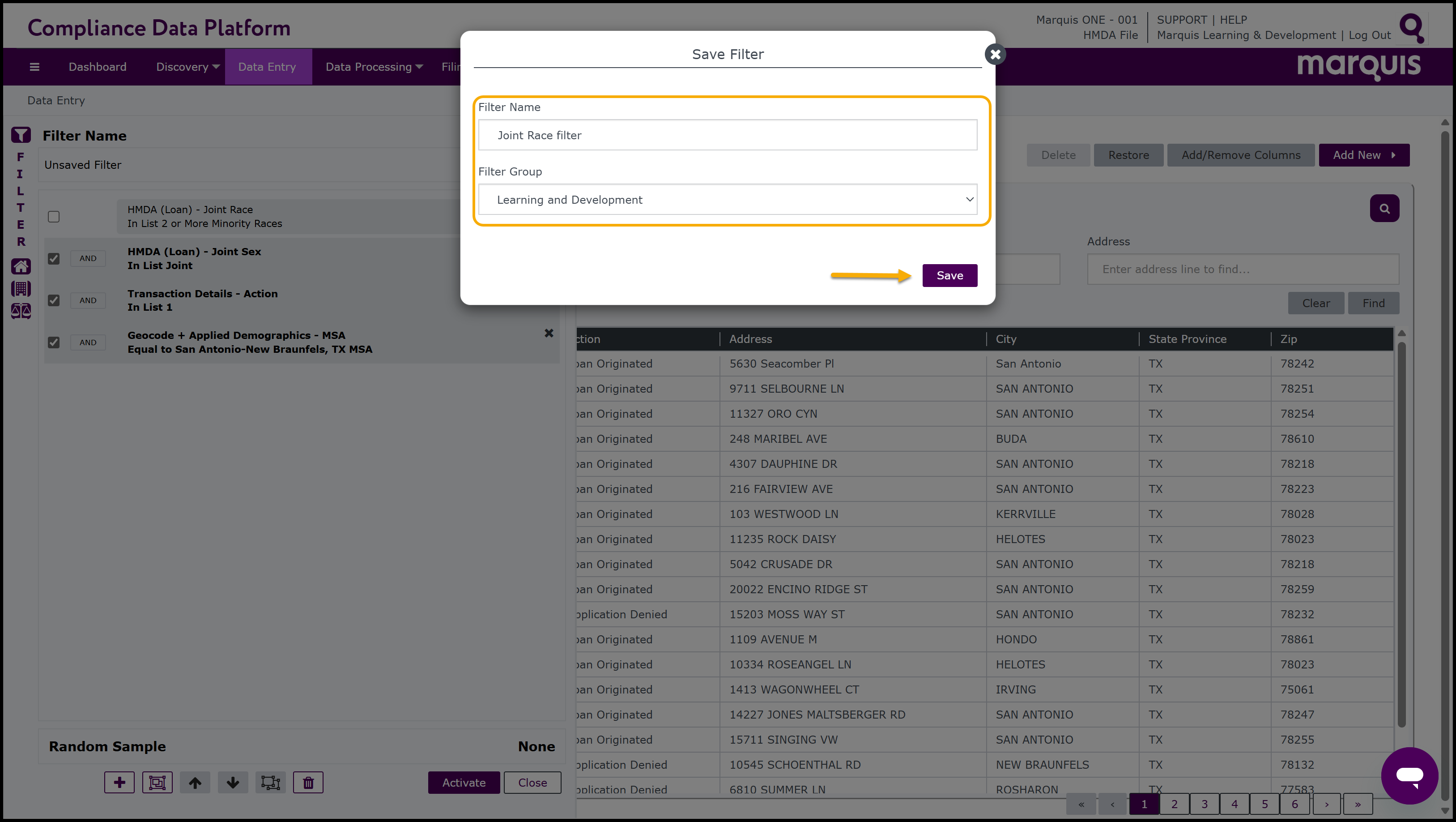Move filter row down with arrow icon
The image size is (1456, 822).
[233, 783]
